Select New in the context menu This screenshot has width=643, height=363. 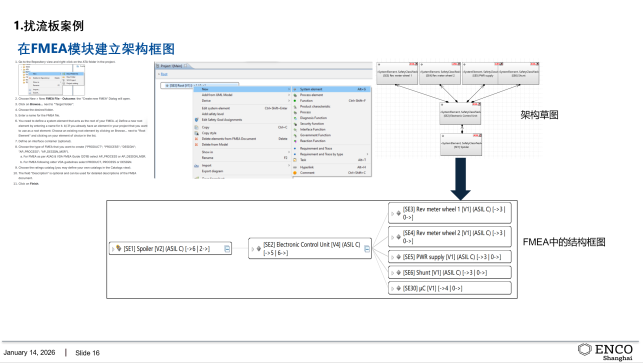coord(242,89)
